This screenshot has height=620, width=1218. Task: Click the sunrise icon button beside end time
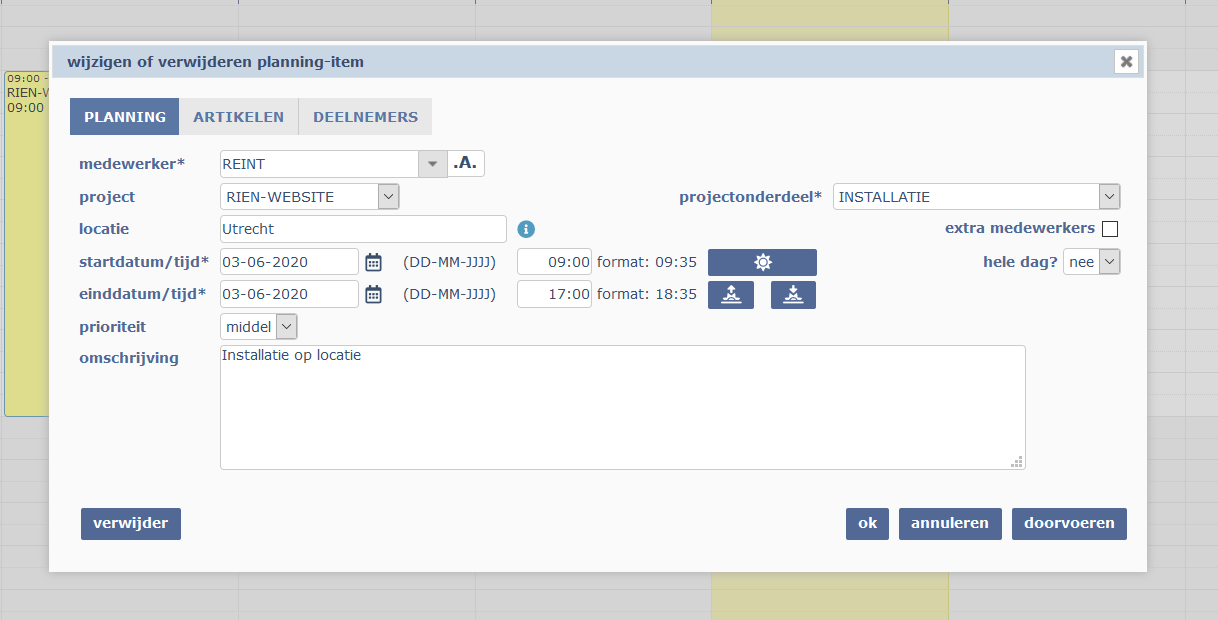730,295
